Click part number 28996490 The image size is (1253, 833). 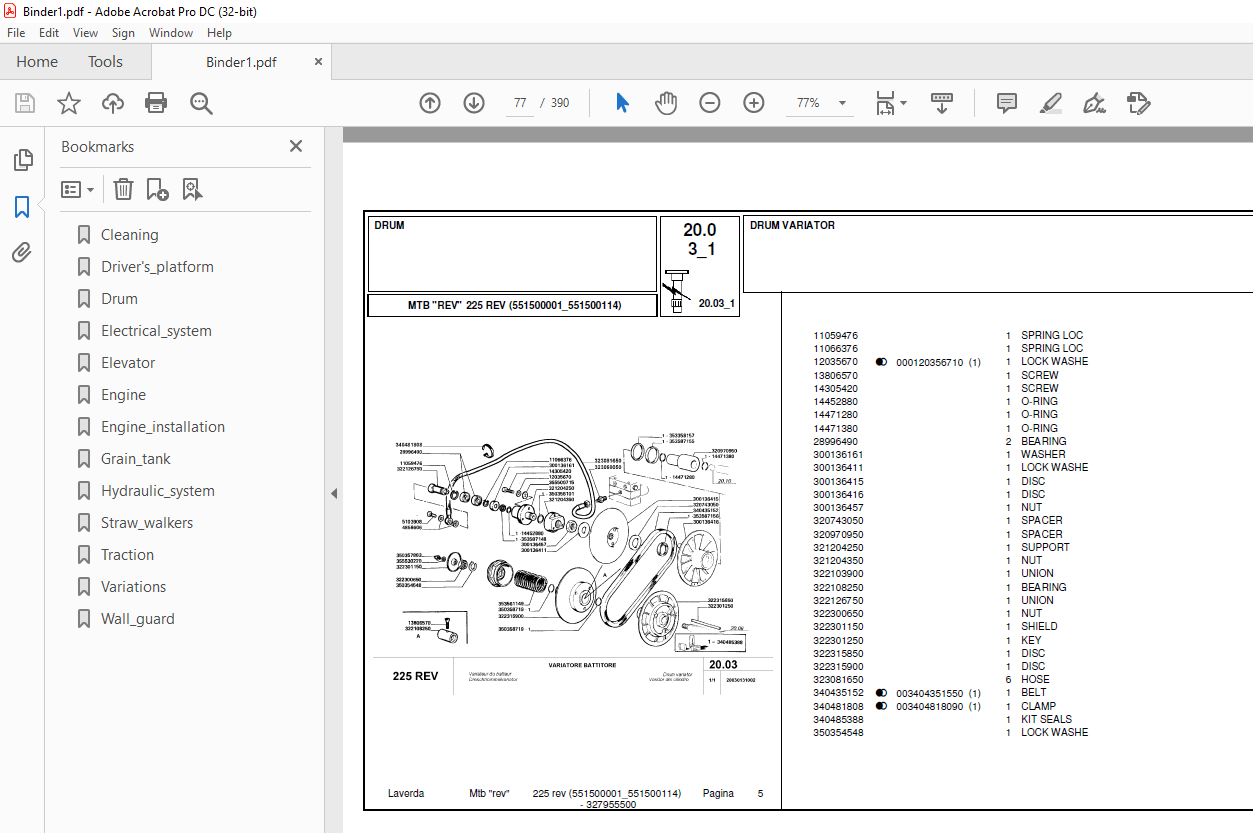[x=835, y=441]
